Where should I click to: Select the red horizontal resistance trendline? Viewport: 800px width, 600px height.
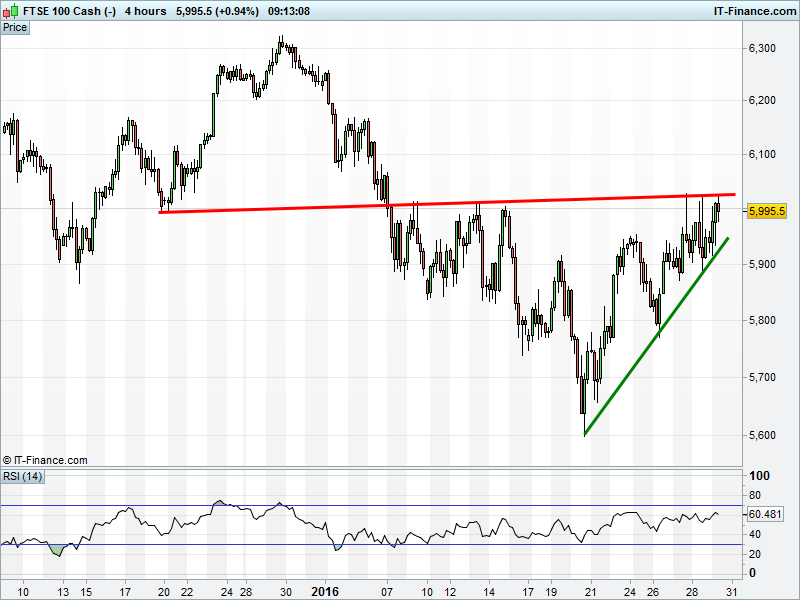(x=450, y=203)
